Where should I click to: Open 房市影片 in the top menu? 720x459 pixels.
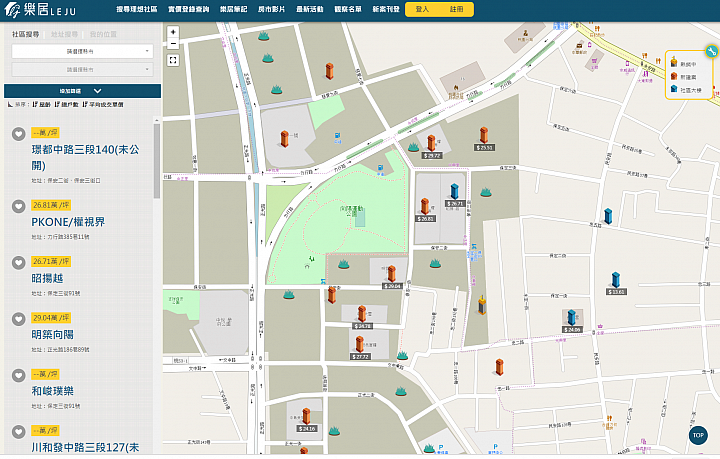271,9
